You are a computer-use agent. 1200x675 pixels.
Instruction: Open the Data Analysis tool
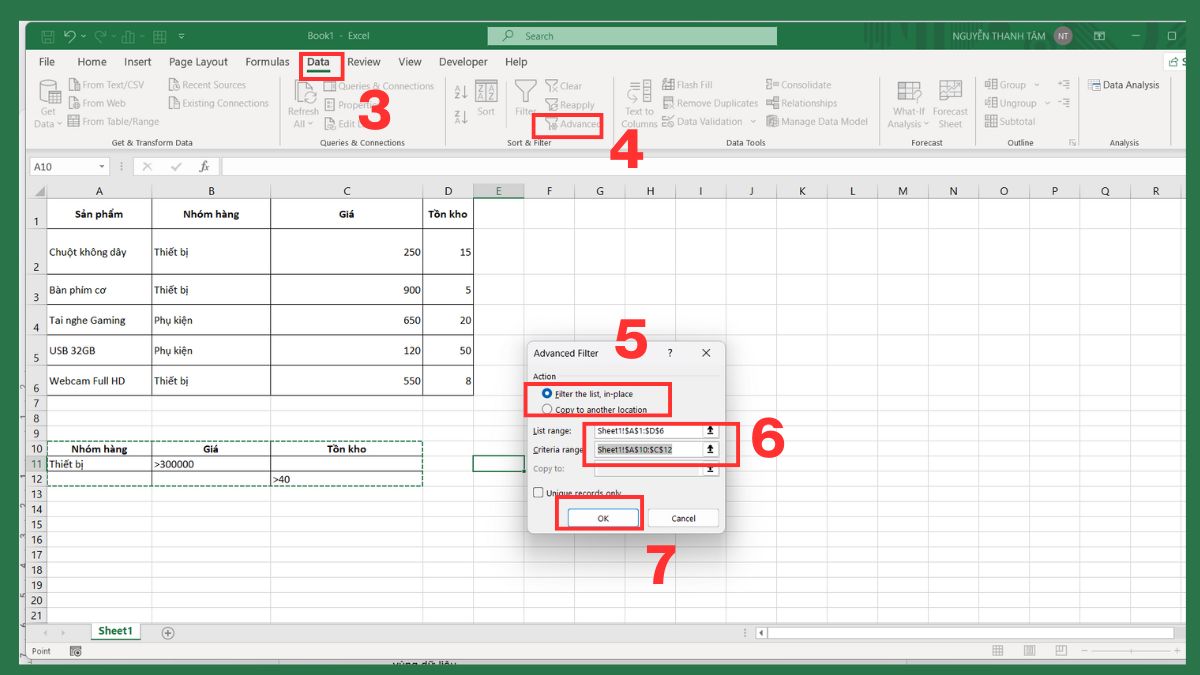click(1124, 85)
